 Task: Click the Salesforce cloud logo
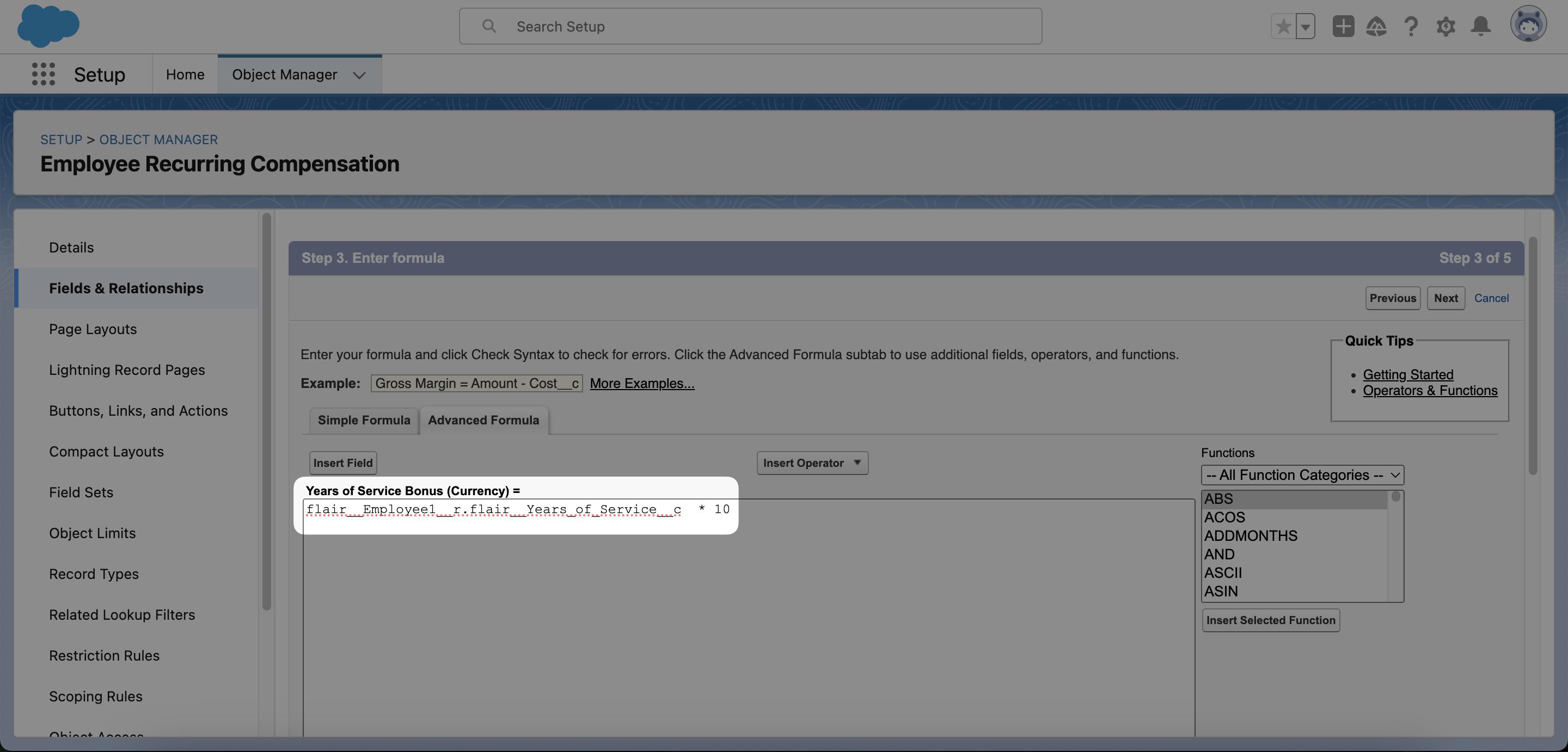pos(48,26)
